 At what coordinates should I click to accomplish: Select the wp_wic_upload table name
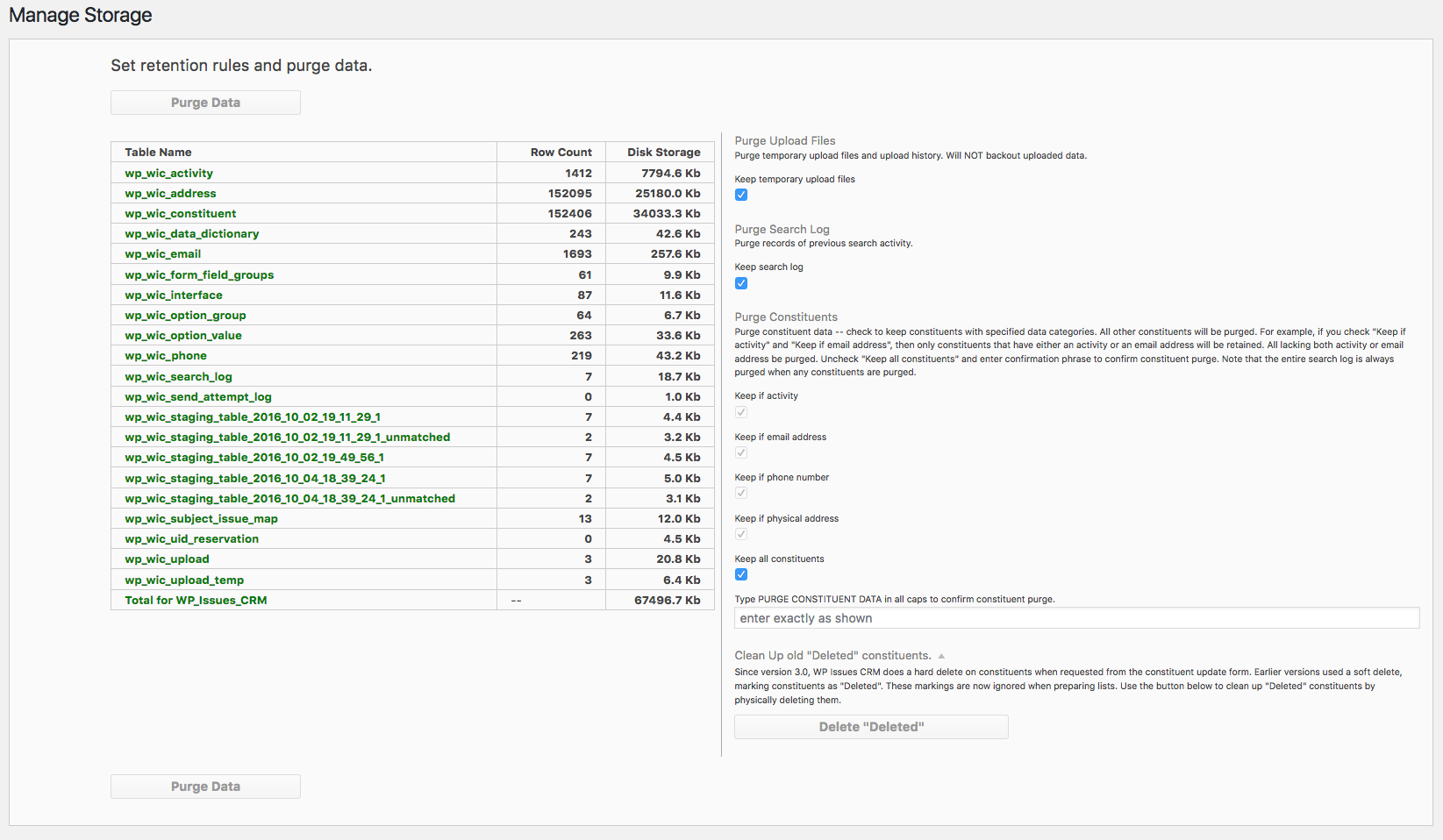point(167,559)
